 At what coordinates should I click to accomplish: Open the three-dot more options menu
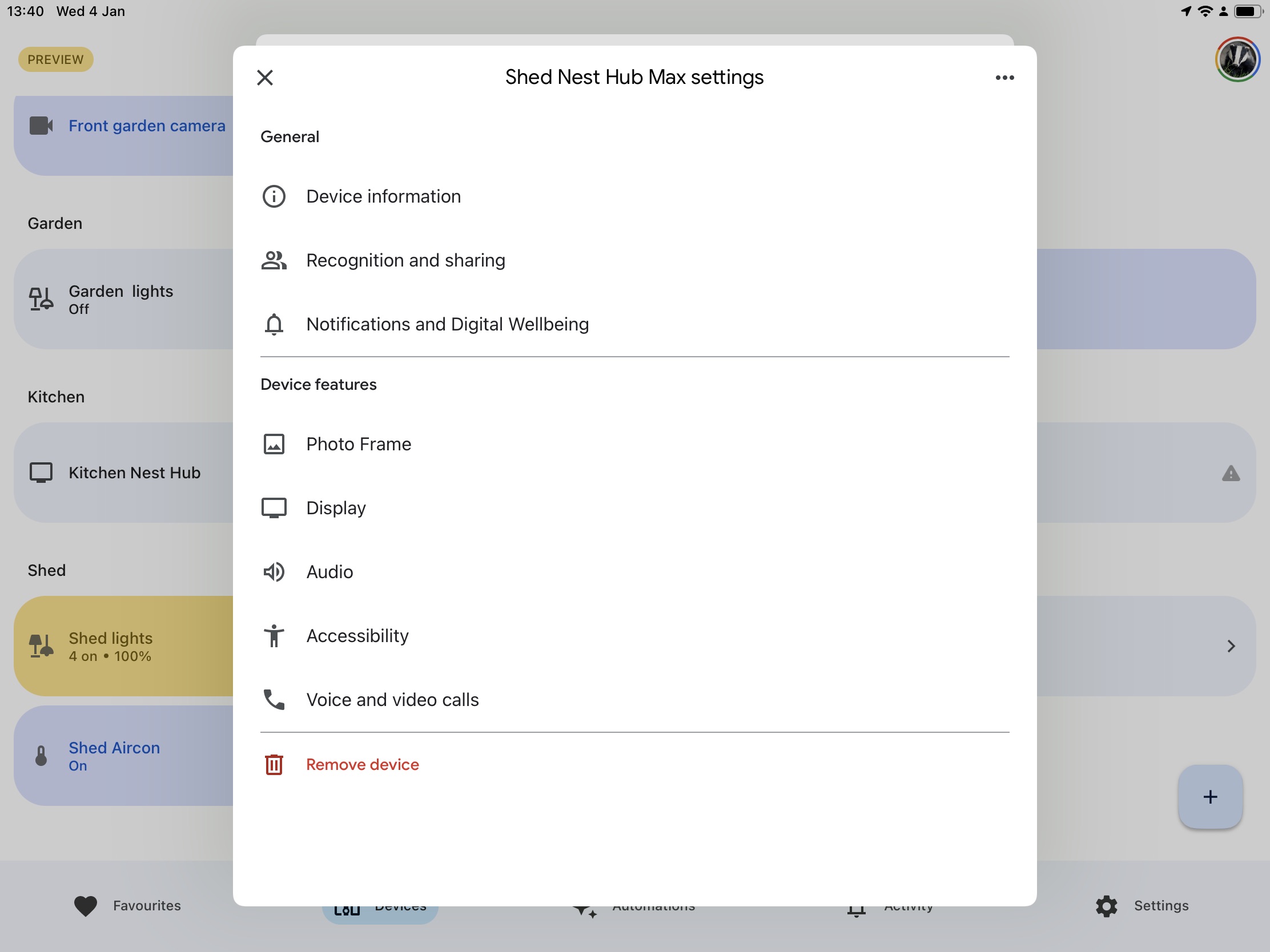click(x=1004, y=78)
